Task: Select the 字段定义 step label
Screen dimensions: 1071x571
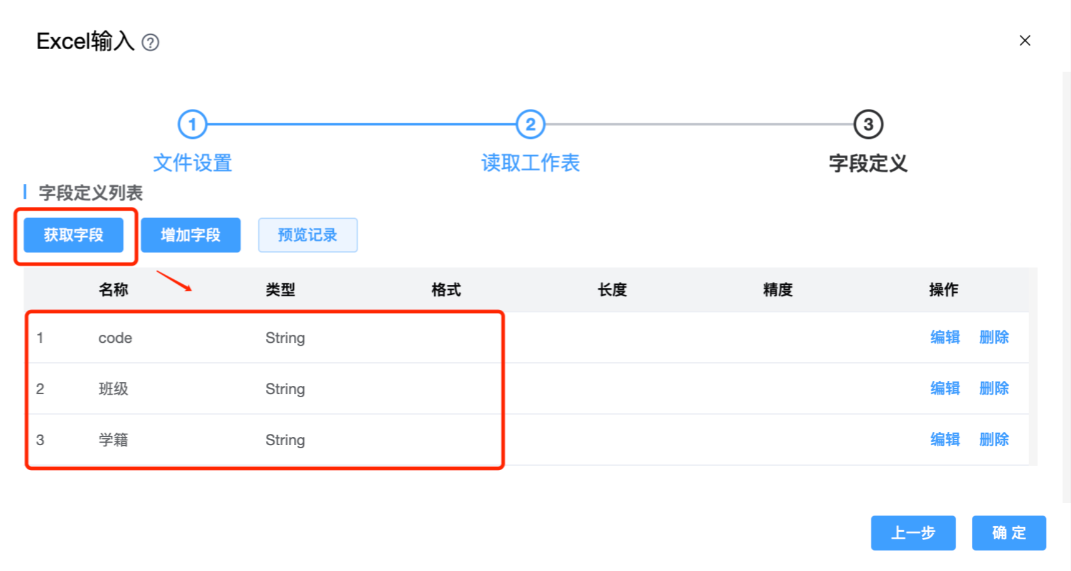Action: pos(868,163)
